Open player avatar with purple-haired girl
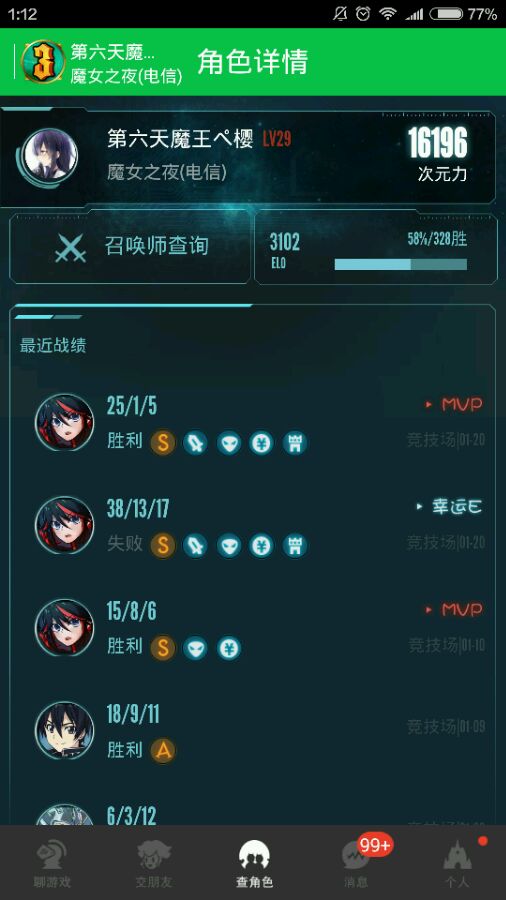506x900 pixels. point(51,155)
